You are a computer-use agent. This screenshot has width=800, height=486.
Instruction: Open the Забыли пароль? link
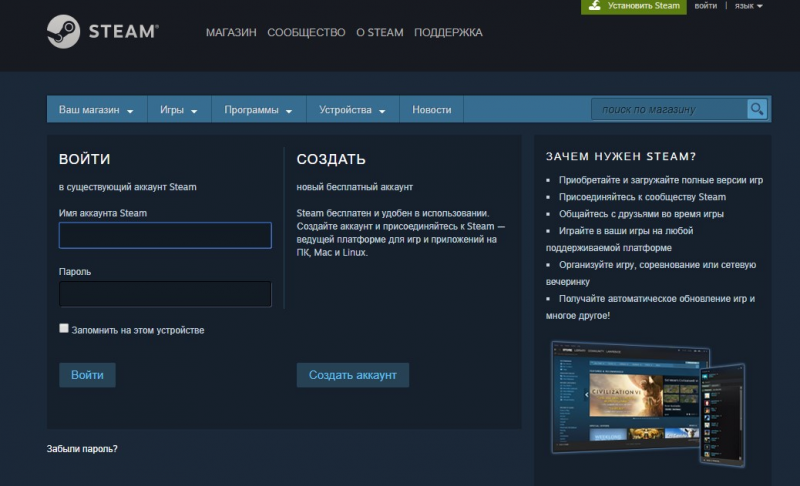[x=82, y=449]
